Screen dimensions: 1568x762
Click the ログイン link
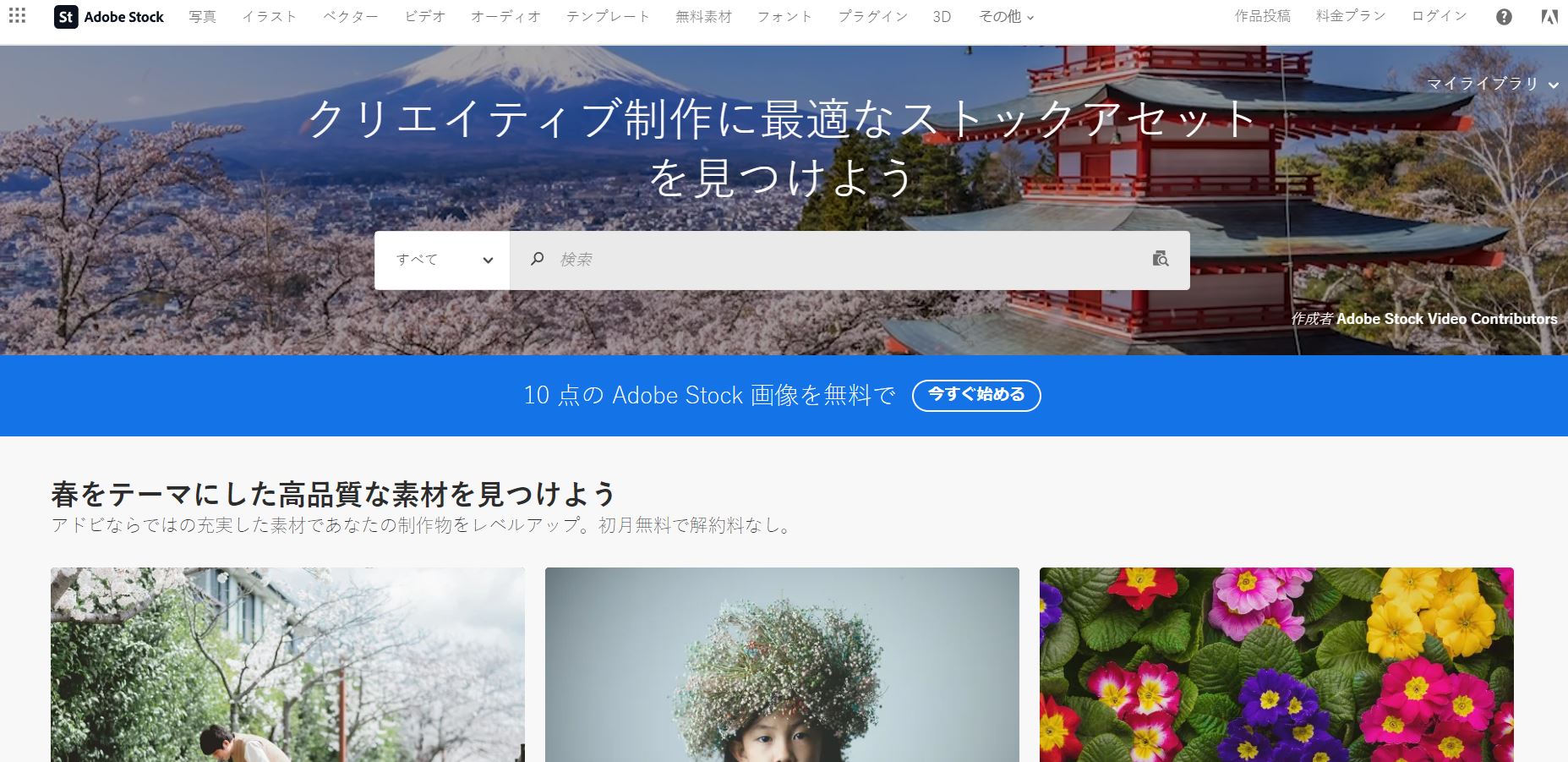click(x=1438, y=15)
